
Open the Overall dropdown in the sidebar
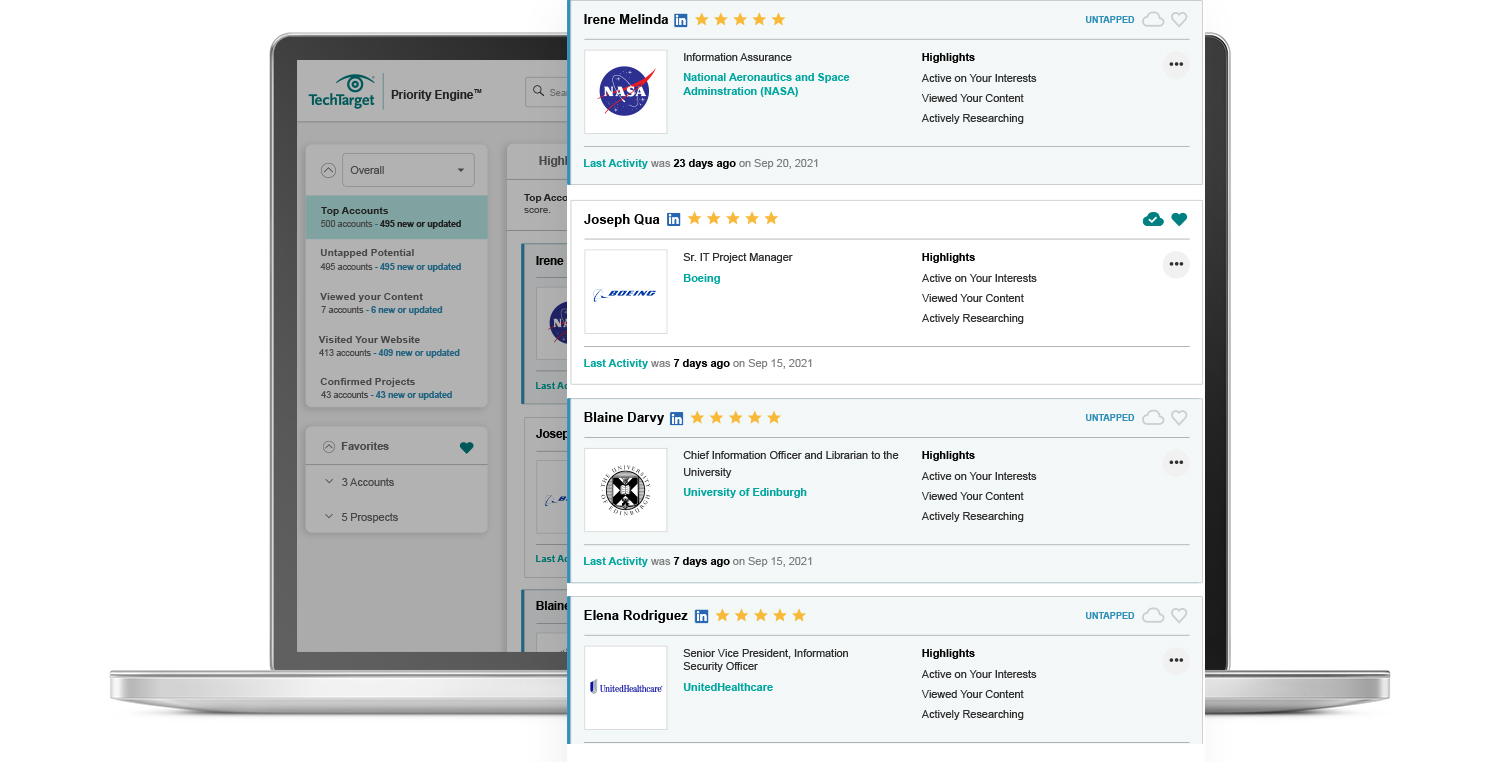click(408, 170)
